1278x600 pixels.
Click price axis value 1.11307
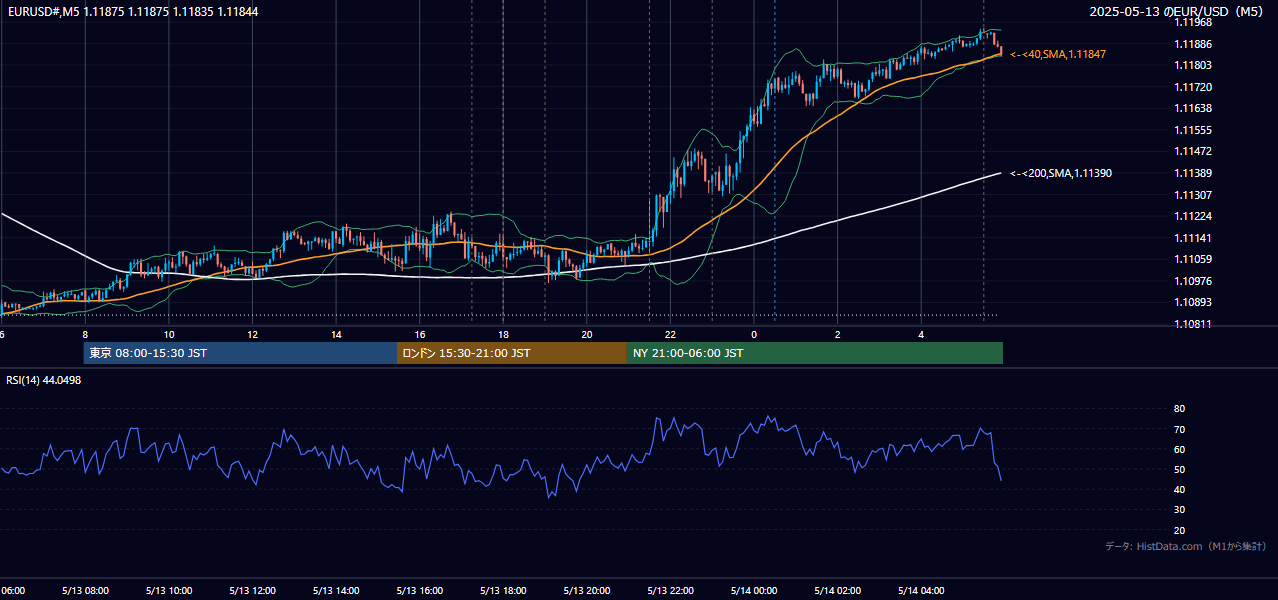tap(1193, 195)
